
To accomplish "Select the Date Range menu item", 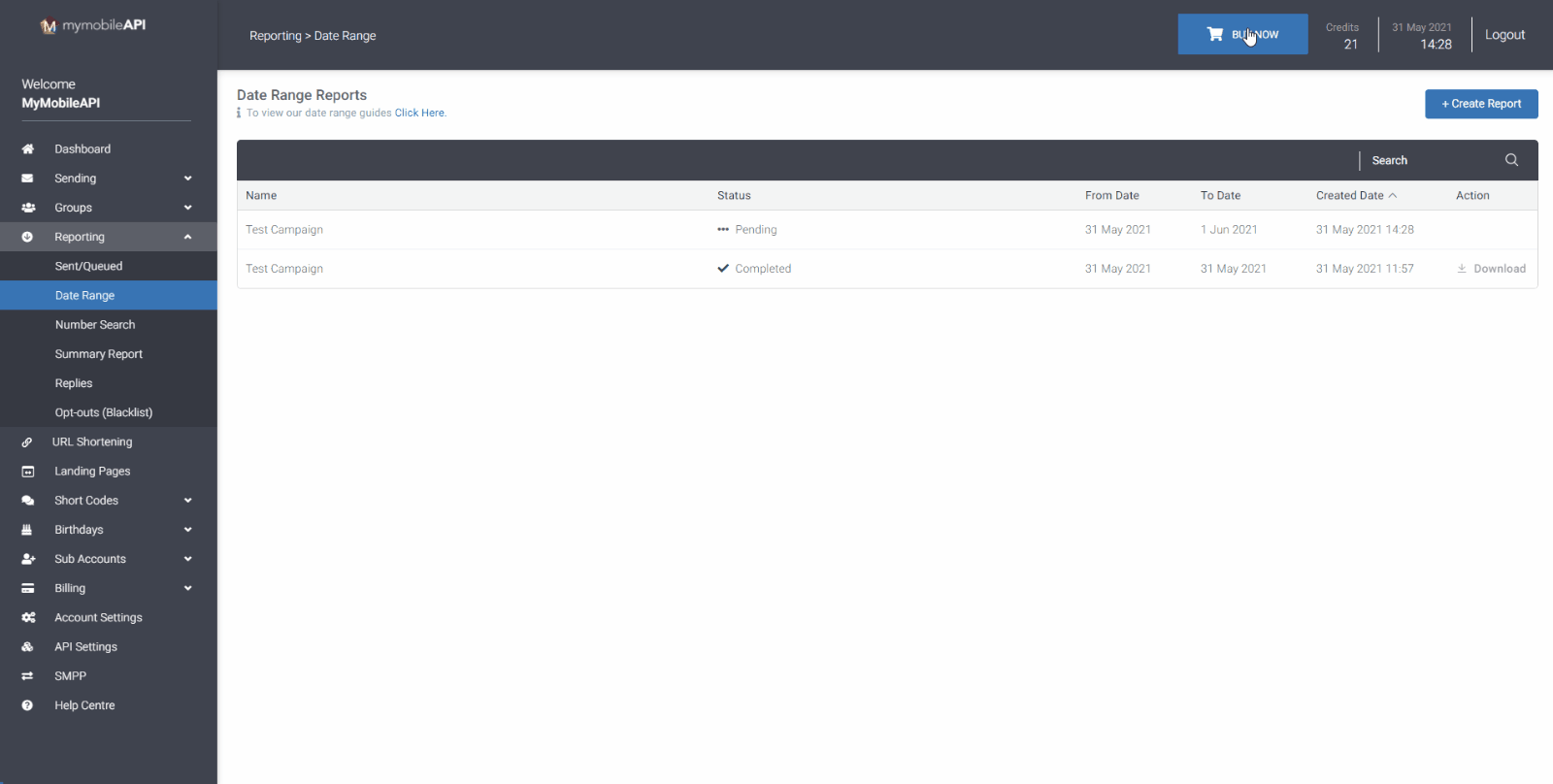I will coord(109,295).
